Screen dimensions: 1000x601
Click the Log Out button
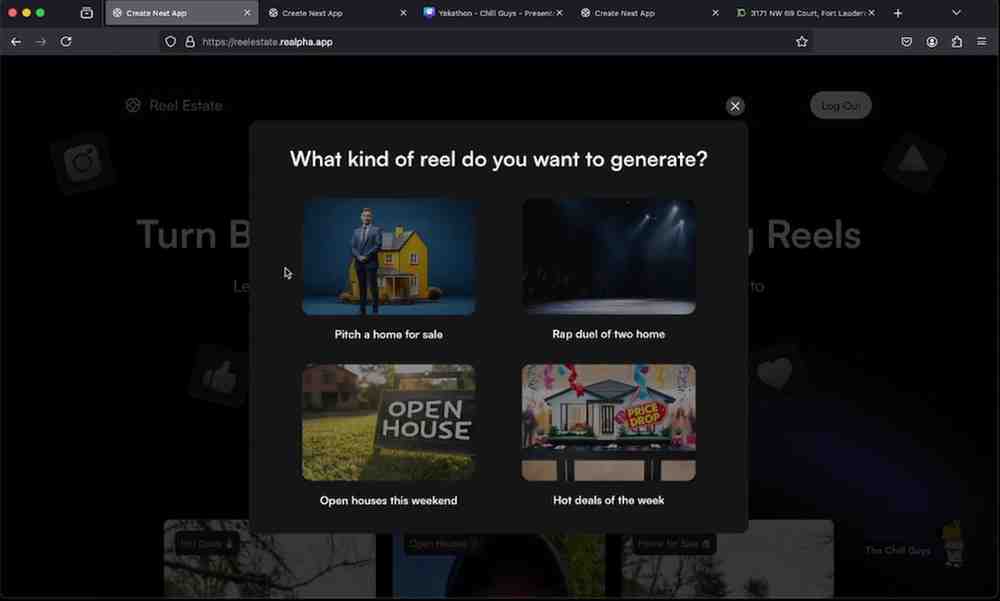(840, 105)
